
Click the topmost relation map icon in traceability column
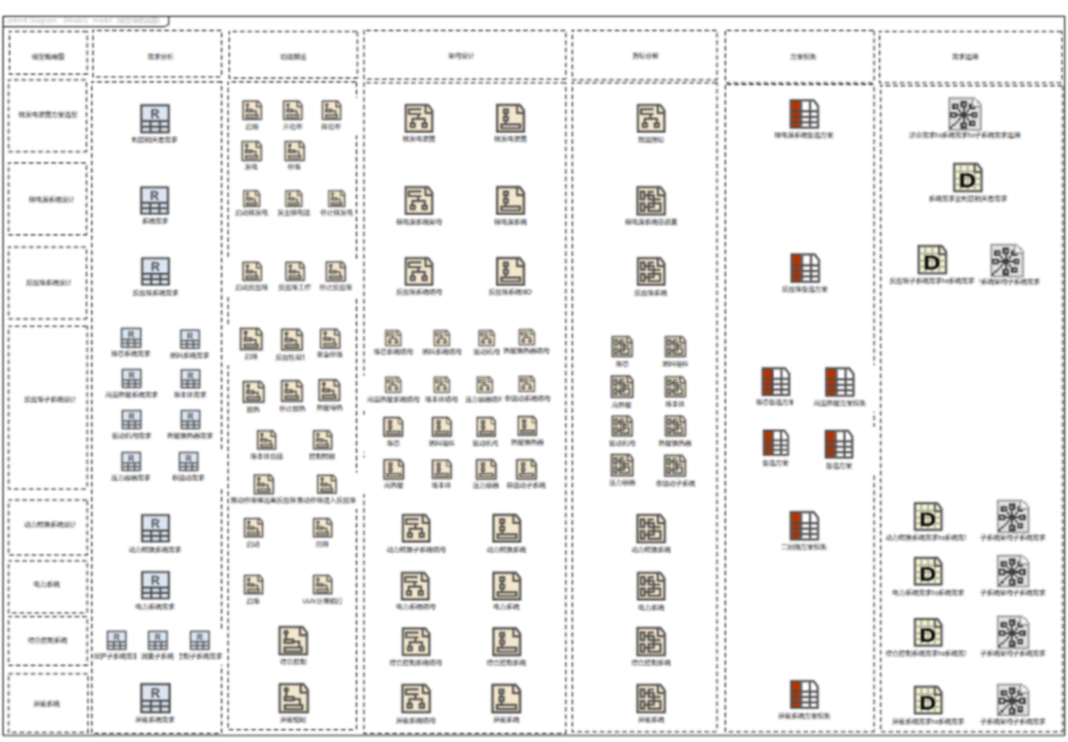click(x=965, y=114)
